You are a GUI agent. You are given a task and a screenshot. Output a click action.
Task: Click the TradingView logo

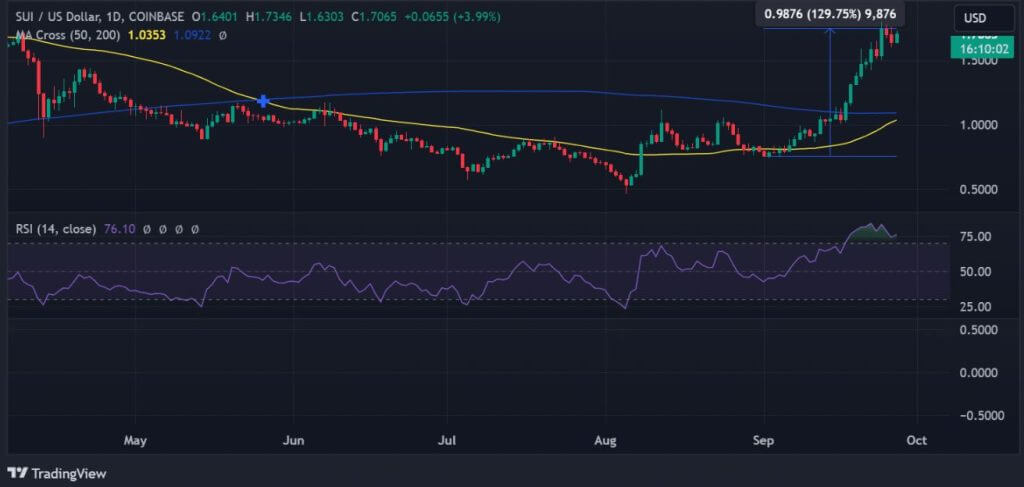[x=56, y=473]
